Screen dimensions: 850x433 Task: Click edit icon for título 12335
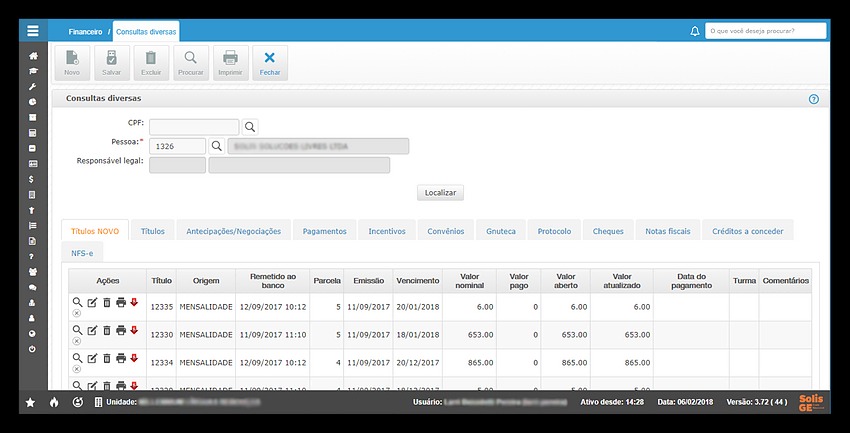92,302
